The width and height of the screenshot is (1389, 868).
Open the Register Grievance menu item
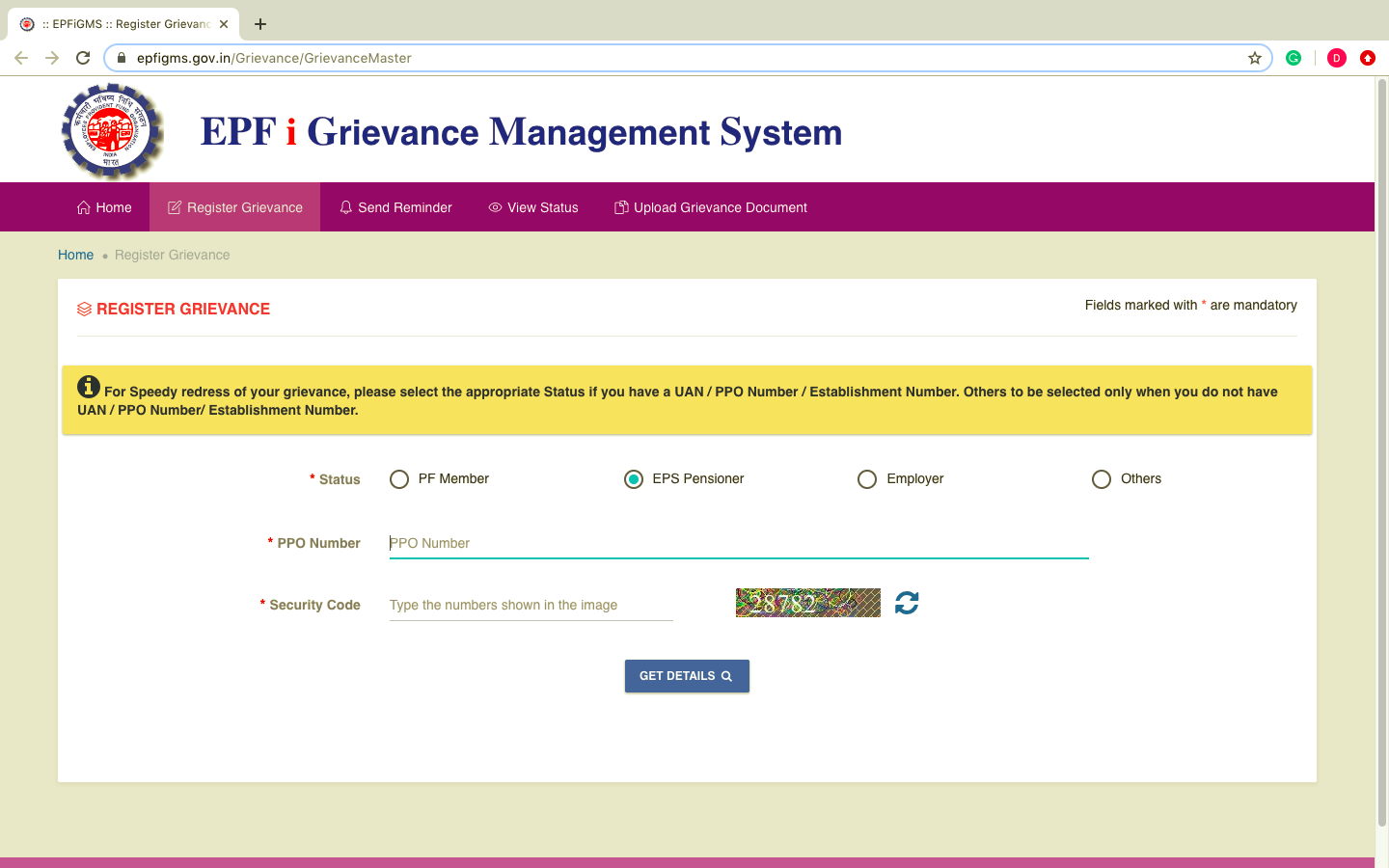(x=235, y=207)
